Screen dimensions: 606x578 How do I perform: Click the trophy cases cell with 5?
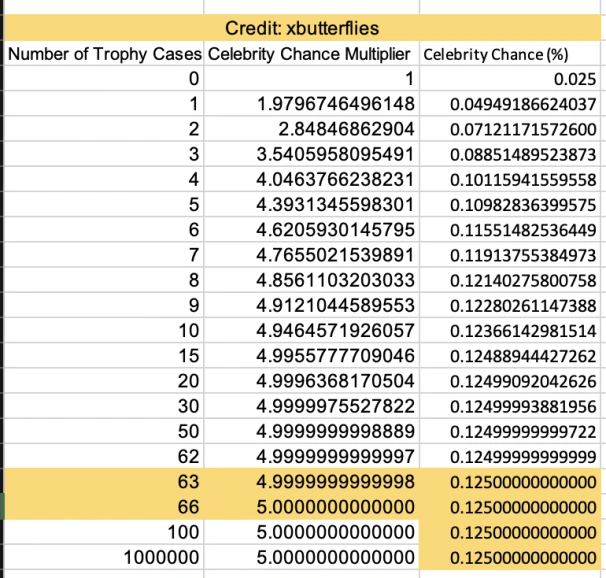click(x=104, y=204)
